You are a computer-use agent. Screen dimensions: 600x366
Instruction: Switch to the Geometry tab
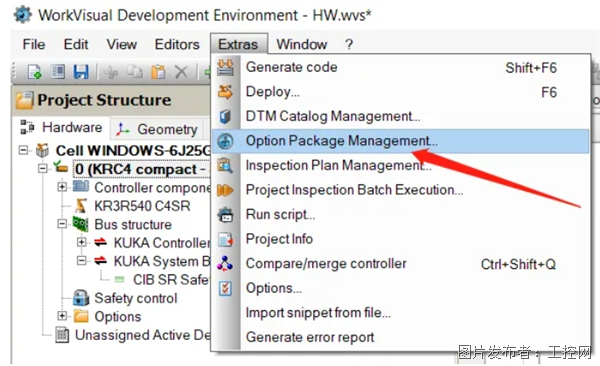click(x=158, y=129)
